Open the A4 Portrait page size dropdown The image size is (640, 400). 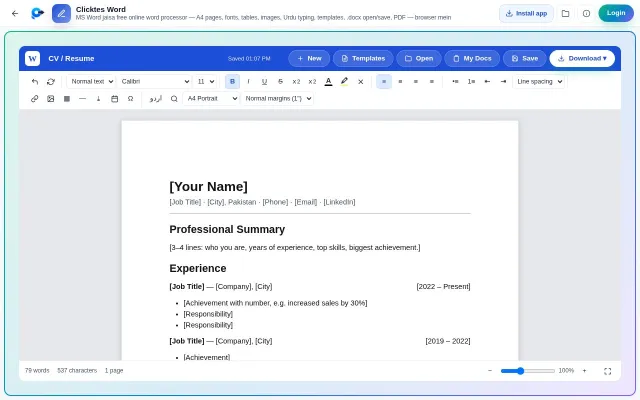[211, 99]
